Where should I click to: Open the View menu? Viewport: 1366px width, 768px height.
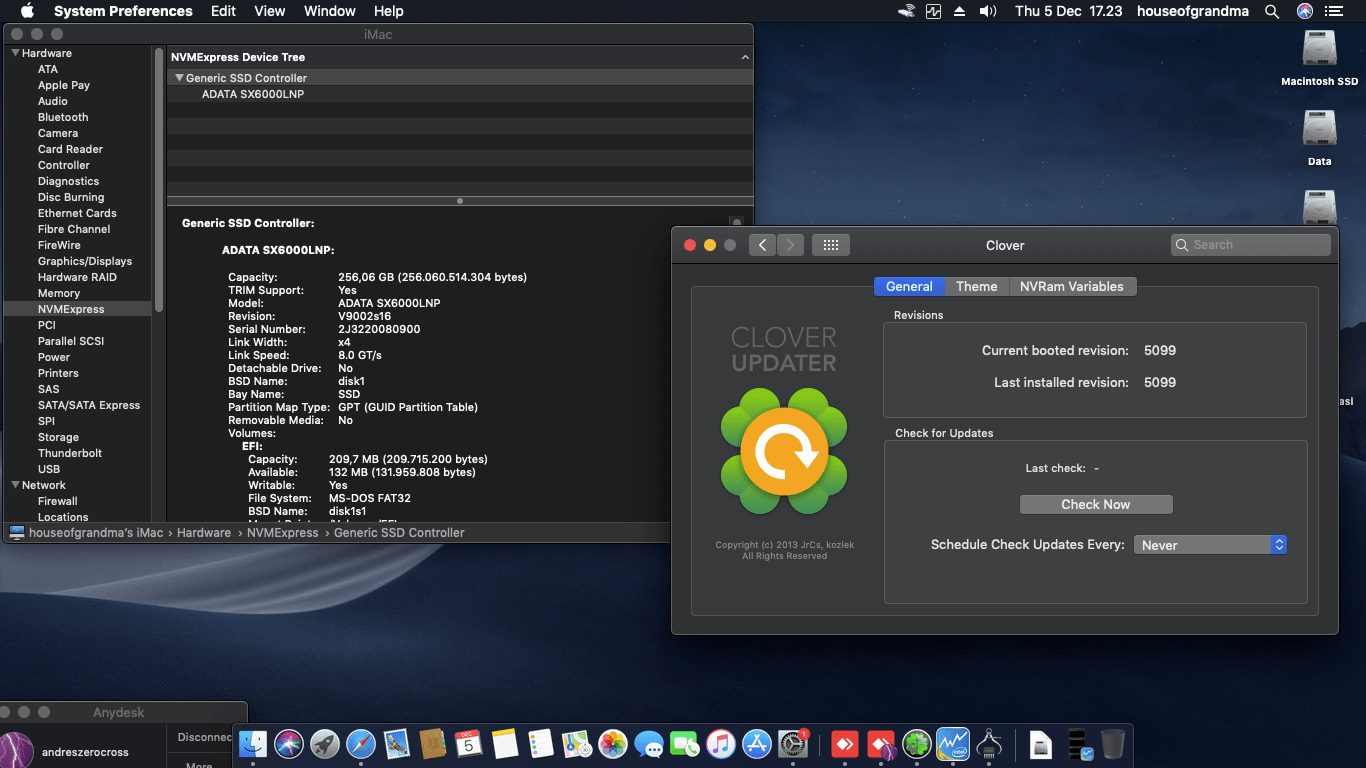point(270,11)
